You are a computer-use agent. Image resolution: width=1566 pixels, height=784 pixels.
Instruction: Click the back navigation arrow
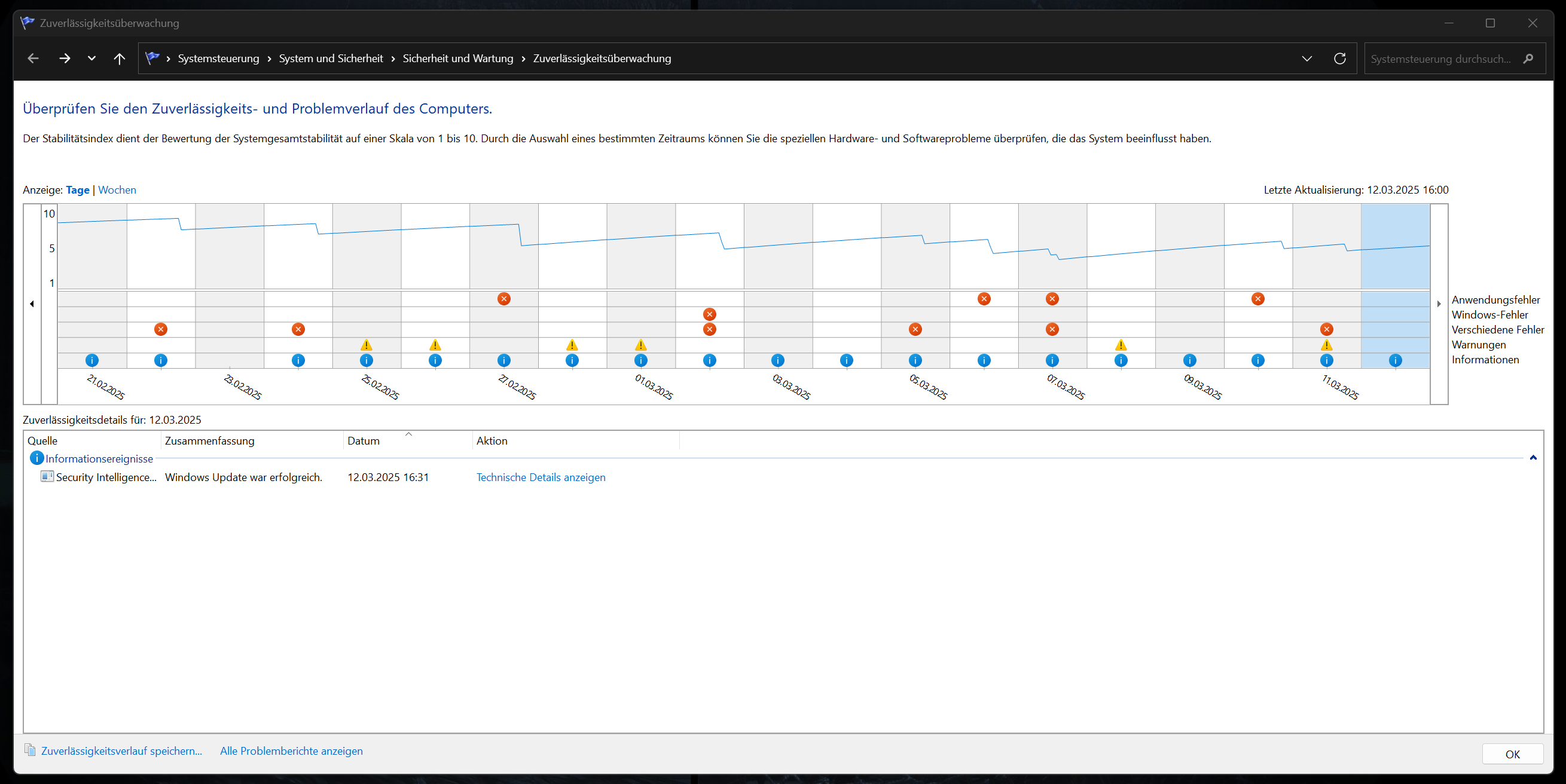click(x=33, y=59)
